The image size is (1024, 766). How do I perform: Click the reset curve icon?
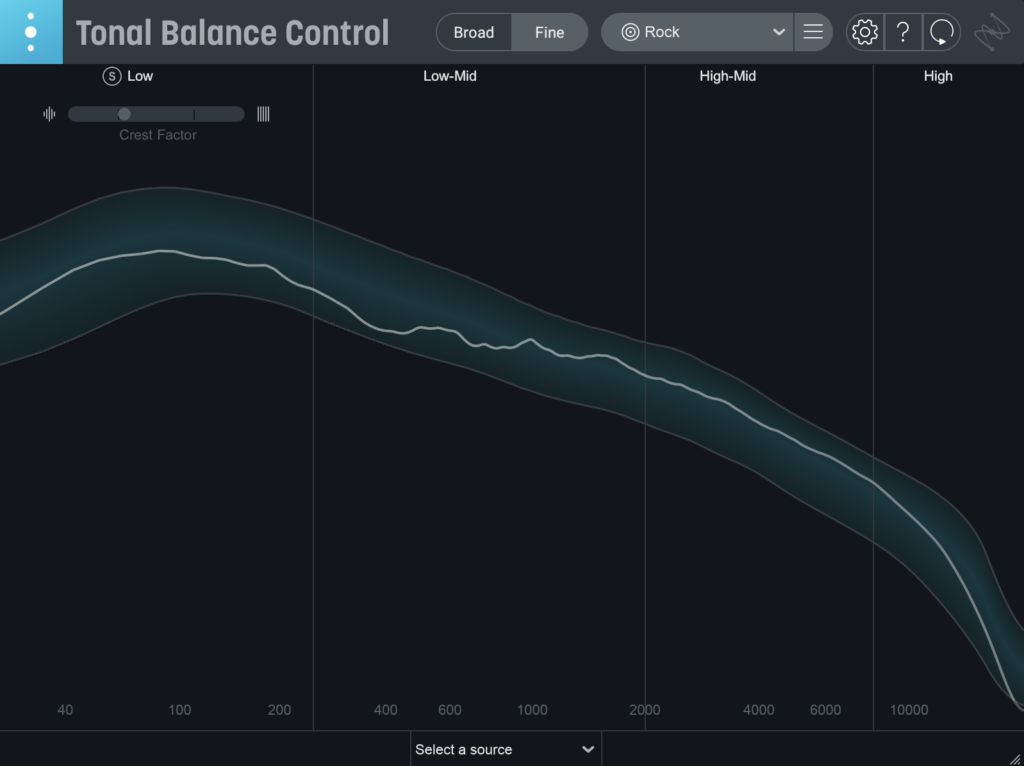coord(941,31)
